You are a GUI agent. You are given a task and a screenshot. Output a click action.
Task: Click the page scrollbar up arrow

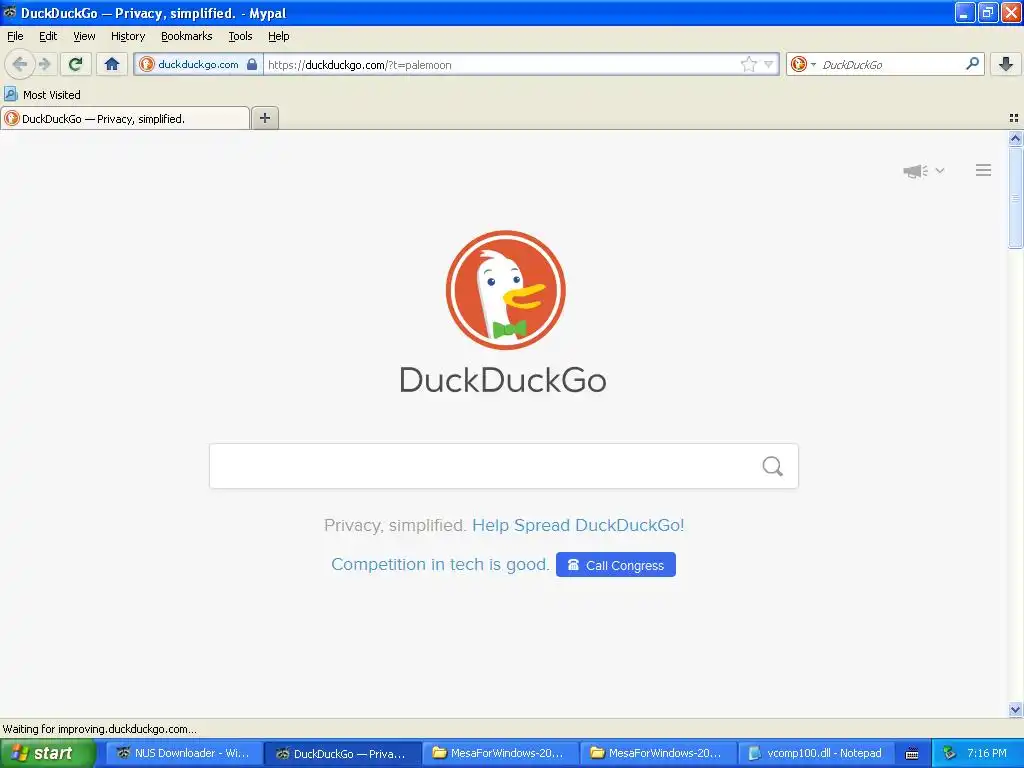1016,138
